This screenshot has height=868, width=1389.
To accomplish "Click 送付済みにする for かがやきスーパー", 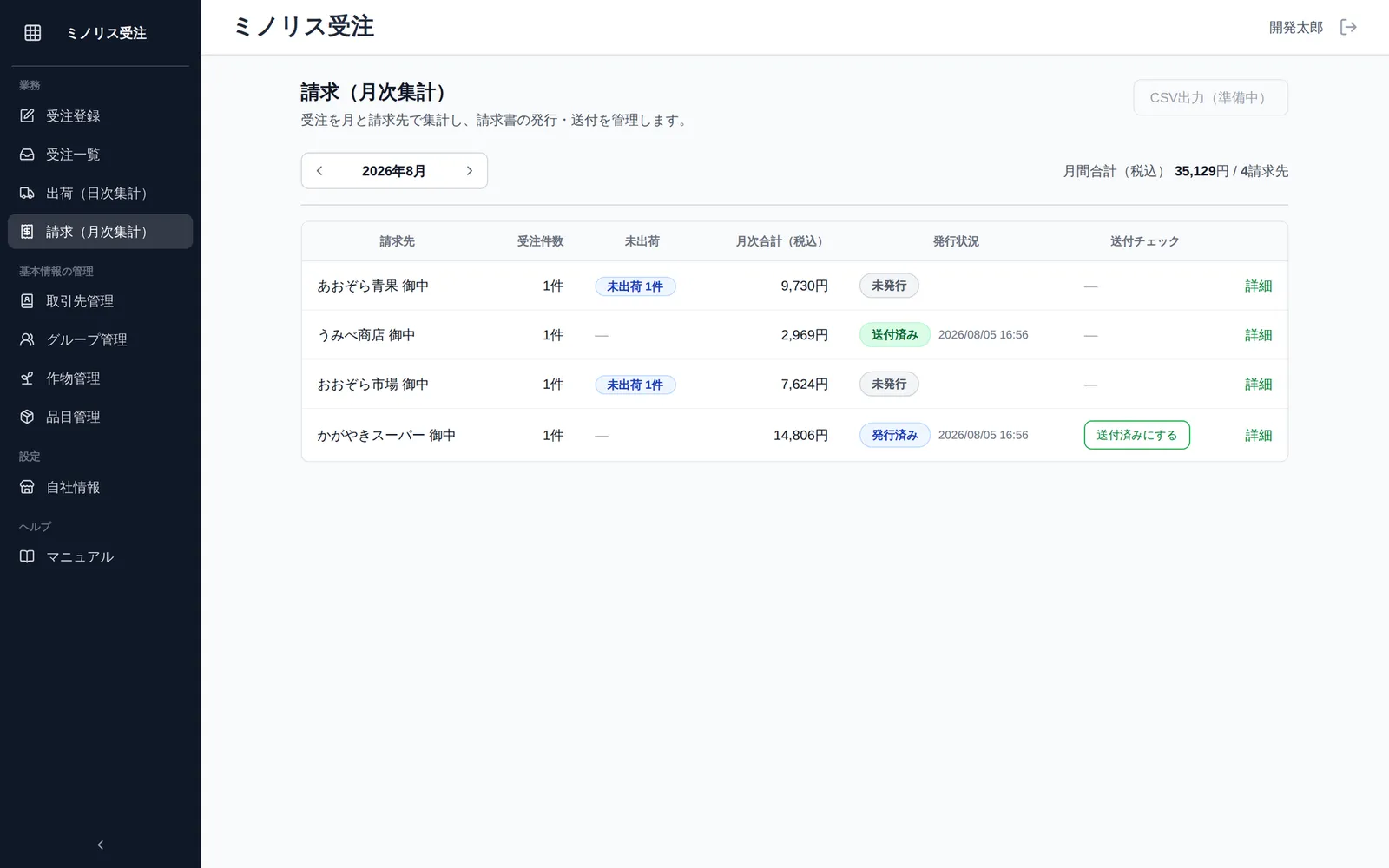I will (x=1136, y=435).
